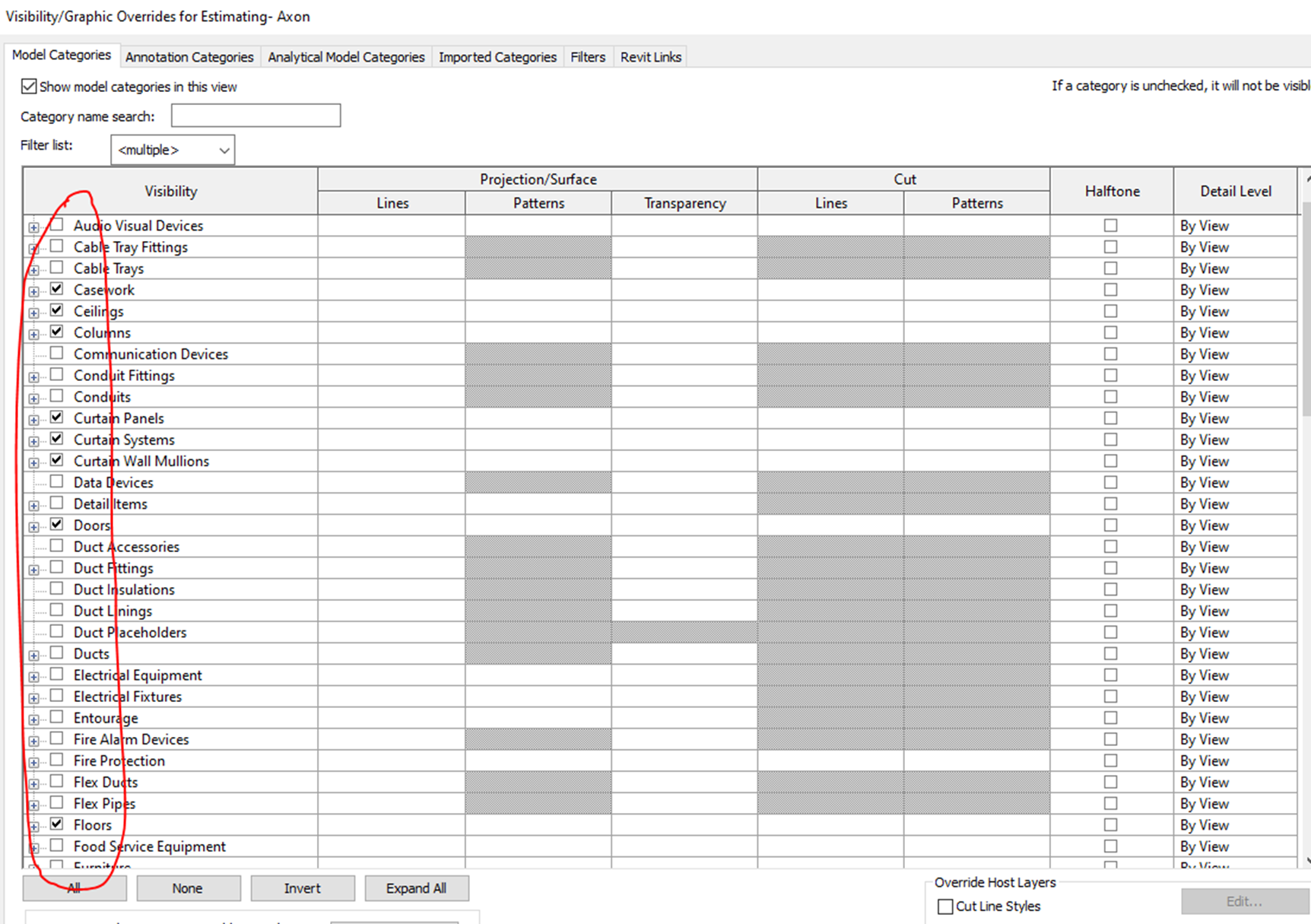Toggle Halftone for Audio Visual Devices
The image size is (1311, 924).
[x=1111, y=226]
